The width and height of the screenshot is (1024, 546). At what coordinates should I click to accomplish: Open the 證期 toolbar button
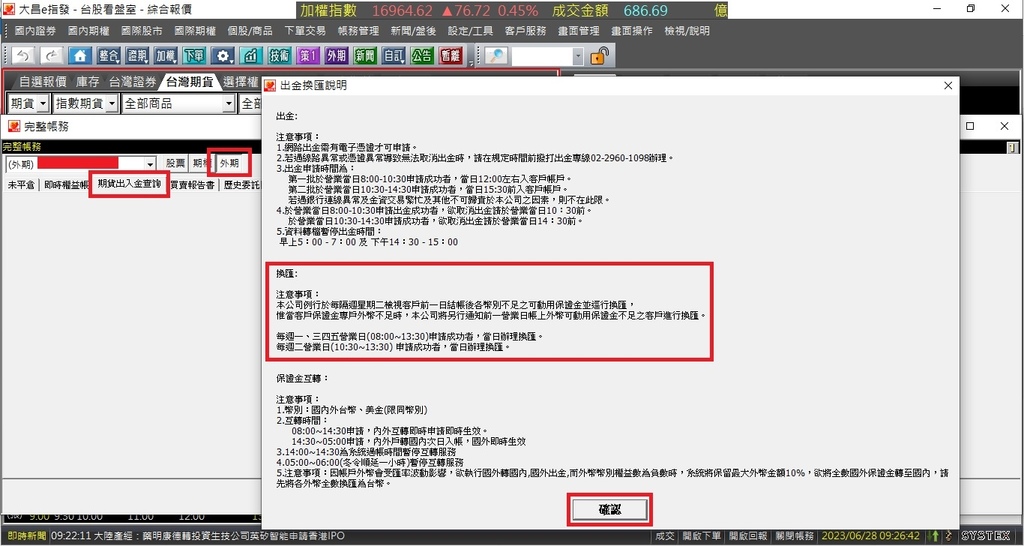137,56
